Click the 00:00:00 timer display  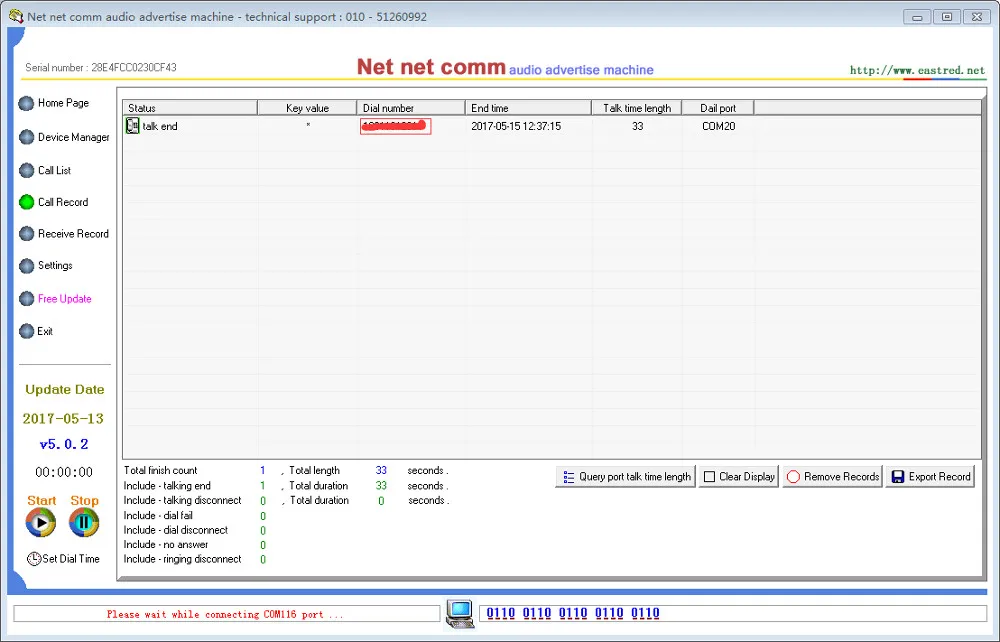coord(64,472)
